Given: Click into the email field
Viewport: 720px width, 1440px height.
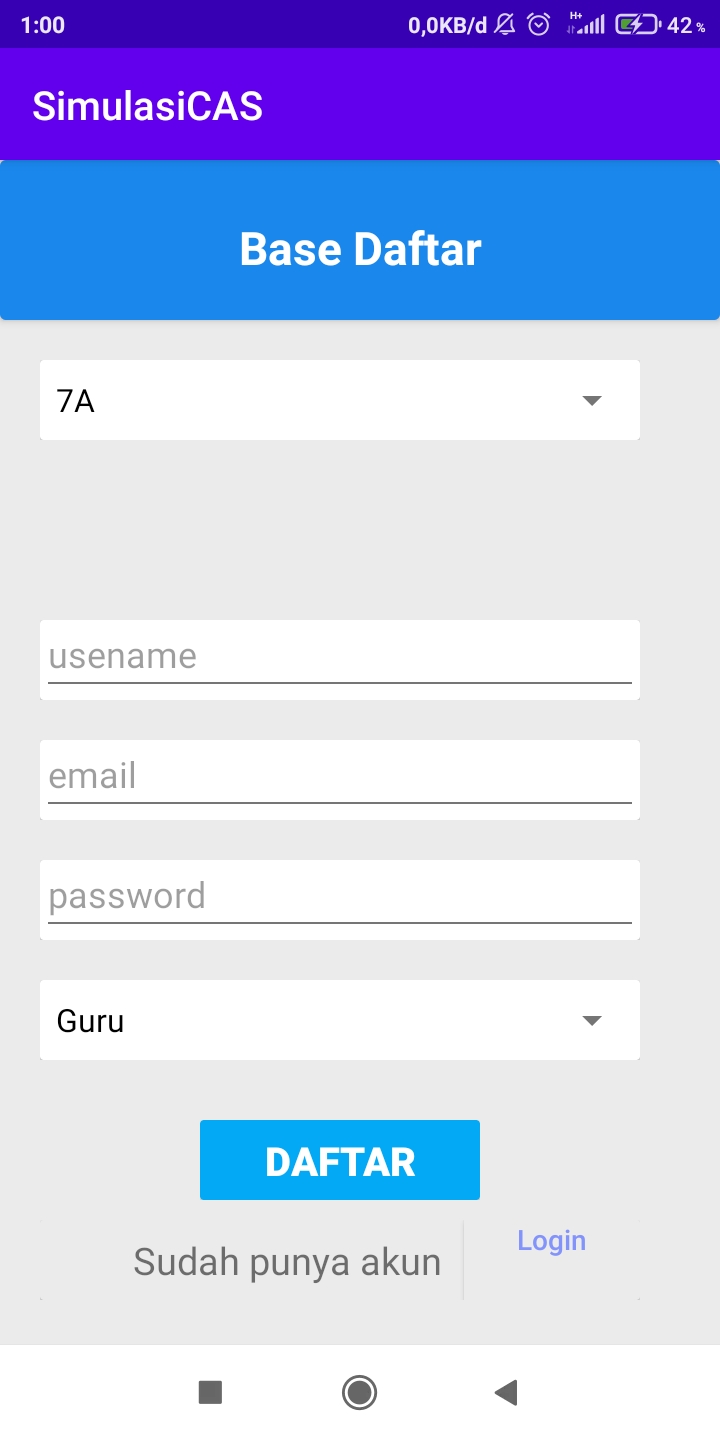Looking at the screenshot, I should coord(340,777).
